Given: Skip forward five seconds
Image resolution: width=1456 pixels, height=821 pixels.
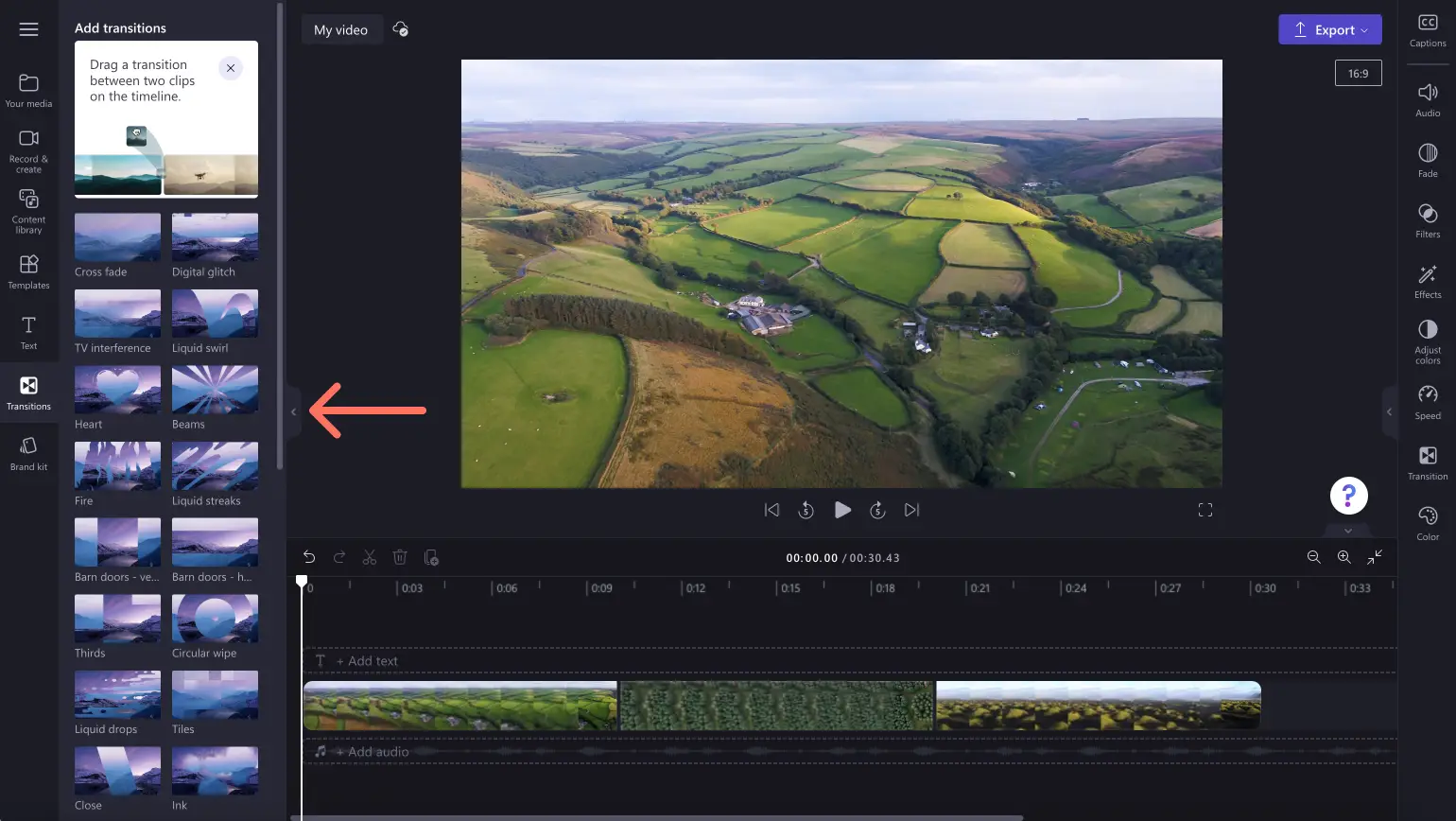Looking at the screenshot, I should 877,510.
